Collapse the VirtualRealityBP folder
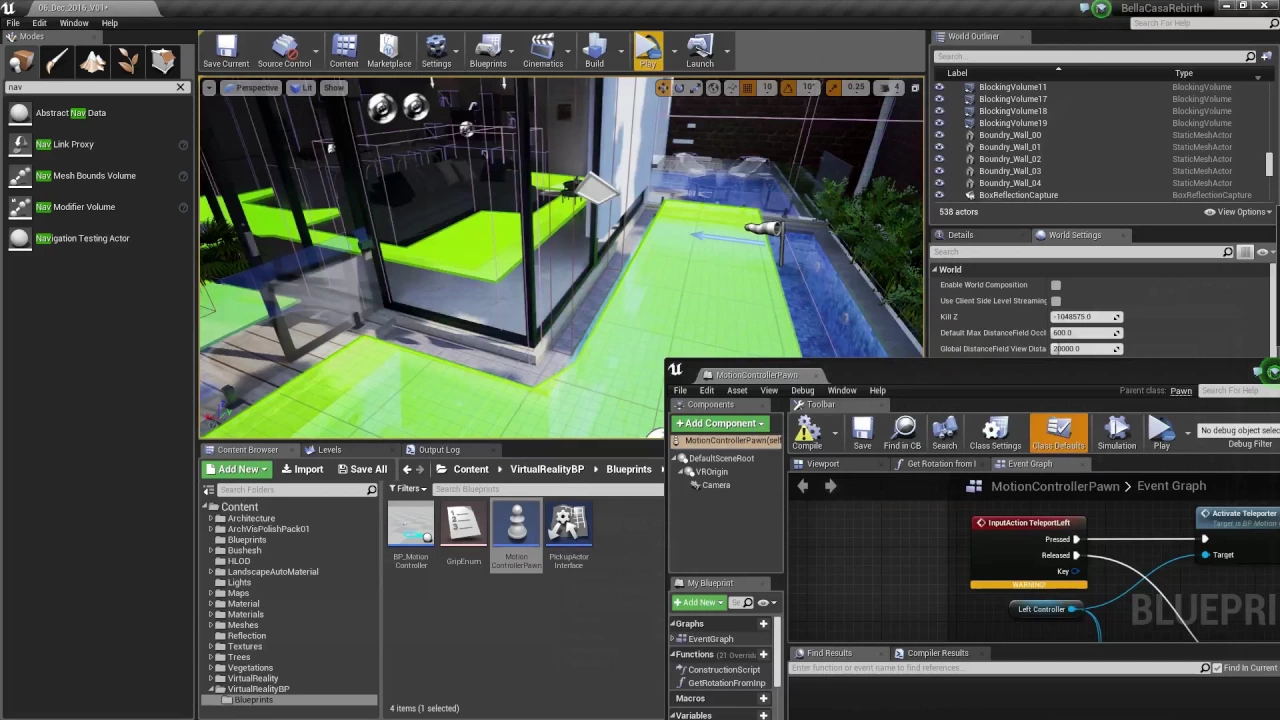1280x720 pixels. click(211, 689)
